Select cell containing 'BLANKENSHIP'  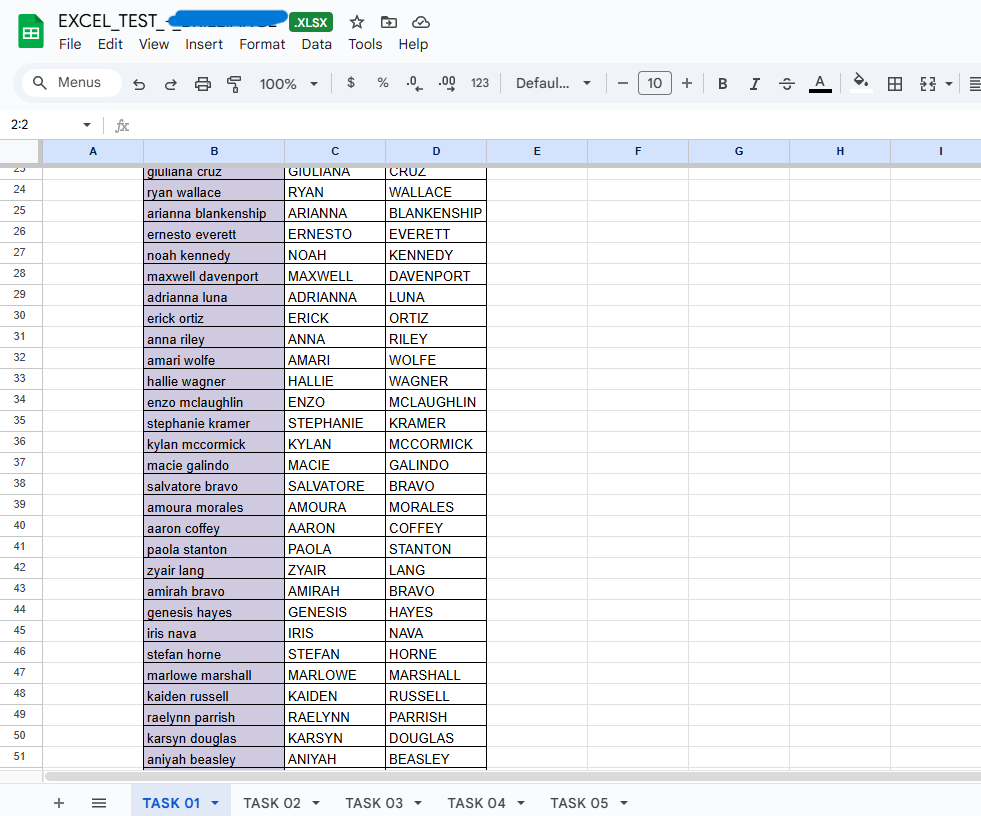coord(436,213)
